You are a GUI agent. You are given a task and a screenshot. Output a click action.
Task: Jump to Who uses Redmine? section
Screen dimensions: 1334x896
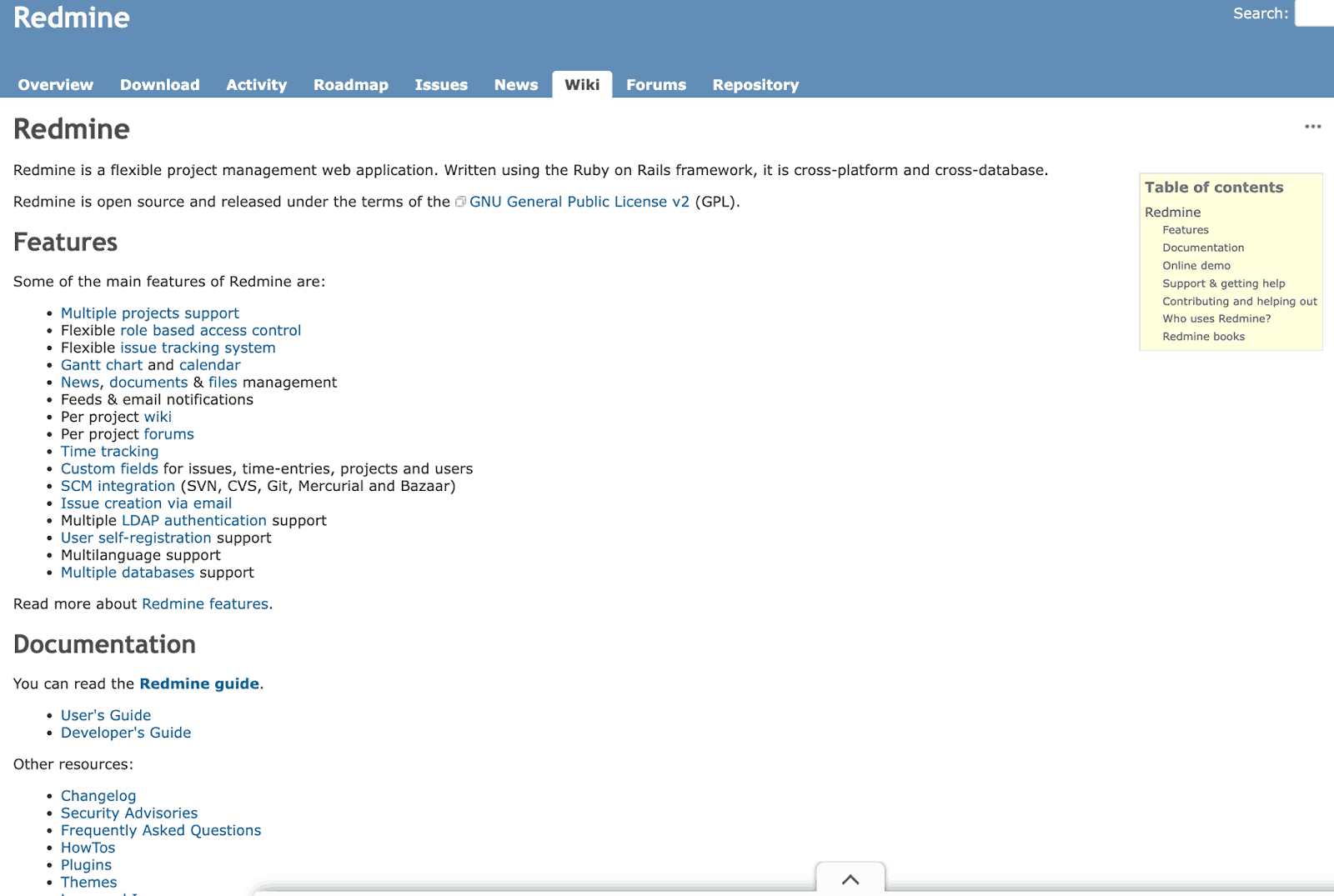[x=1216, y=318]
